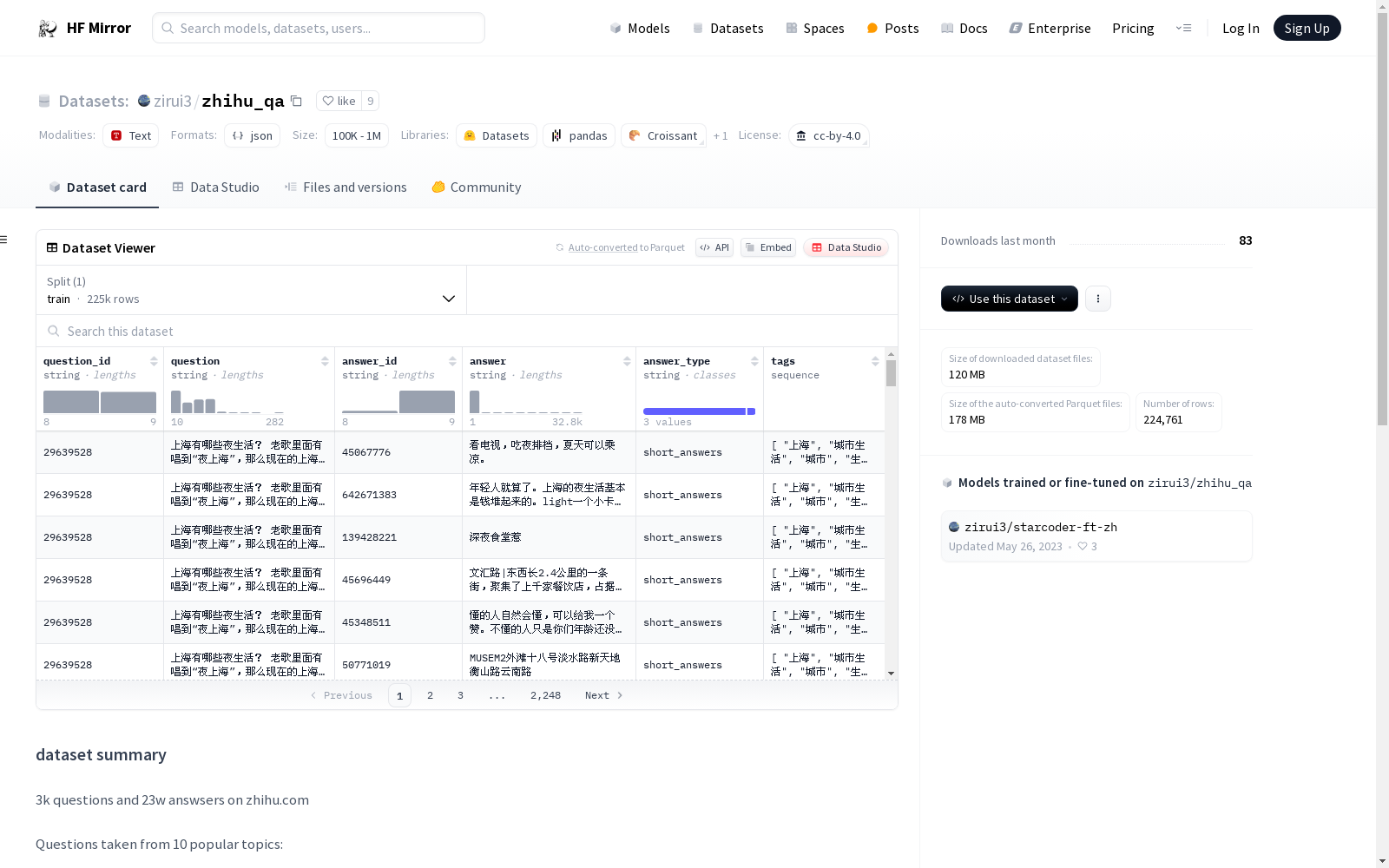Go to page 3 of the dataset

[460, 695]
